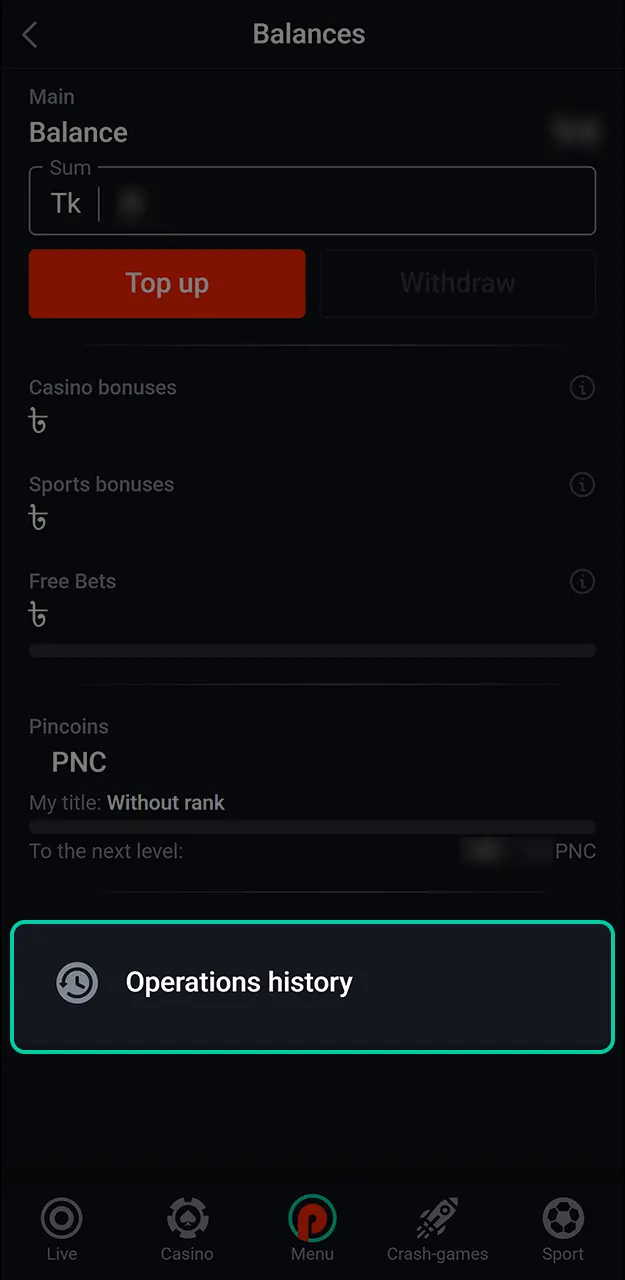The image size is (625, 1280).
Task: Select the Sport football icon
Action: [562, 1219]
